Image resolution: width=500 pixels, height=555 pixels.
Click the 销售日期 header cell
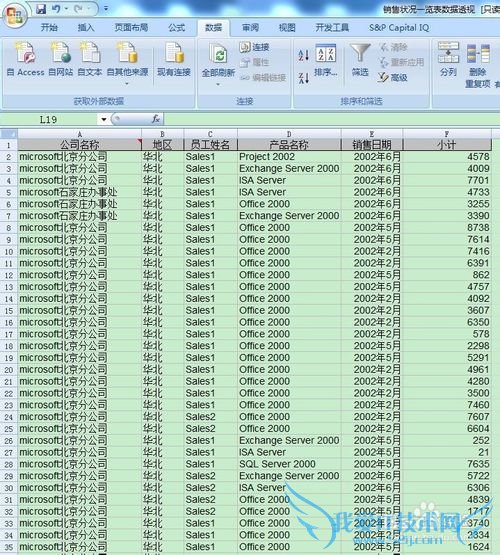(372, 145)
